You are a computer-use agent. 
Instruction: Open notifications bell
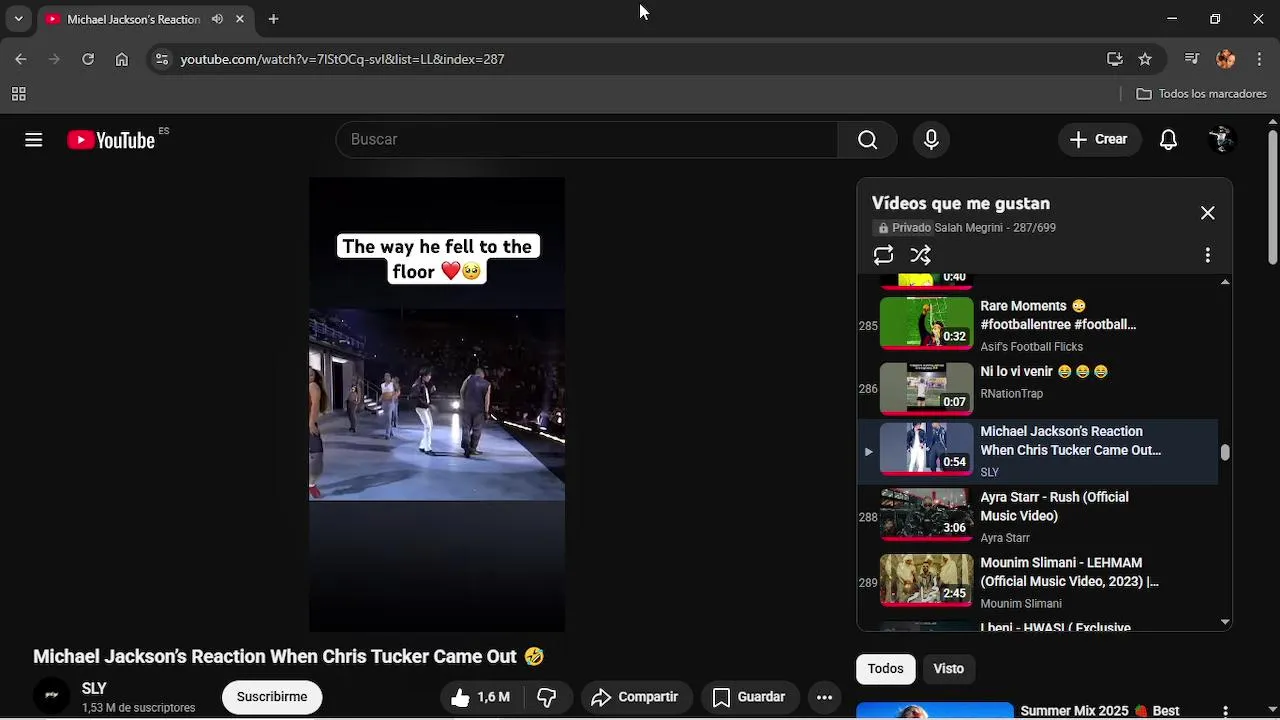point(1168,140)
